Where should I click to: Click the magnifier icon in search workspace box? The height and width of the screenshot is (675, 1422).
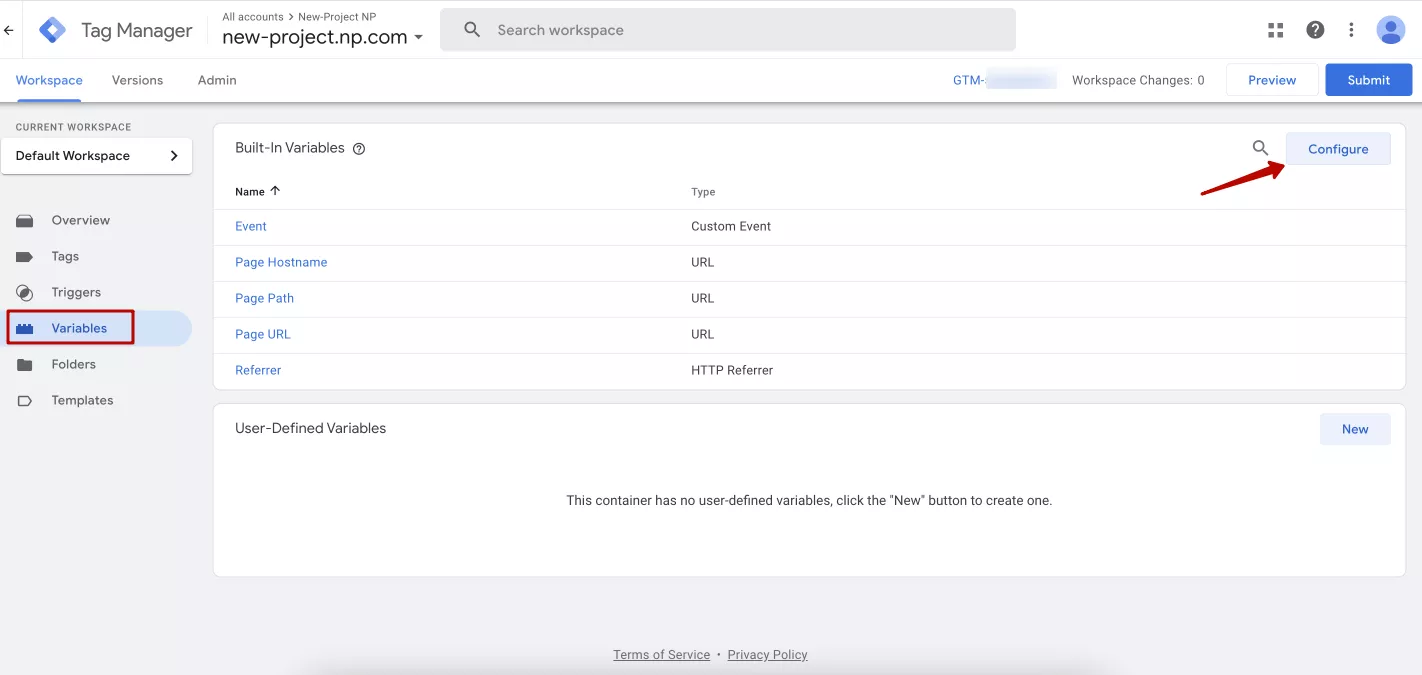pyautogui.click(x=473, y=30)
